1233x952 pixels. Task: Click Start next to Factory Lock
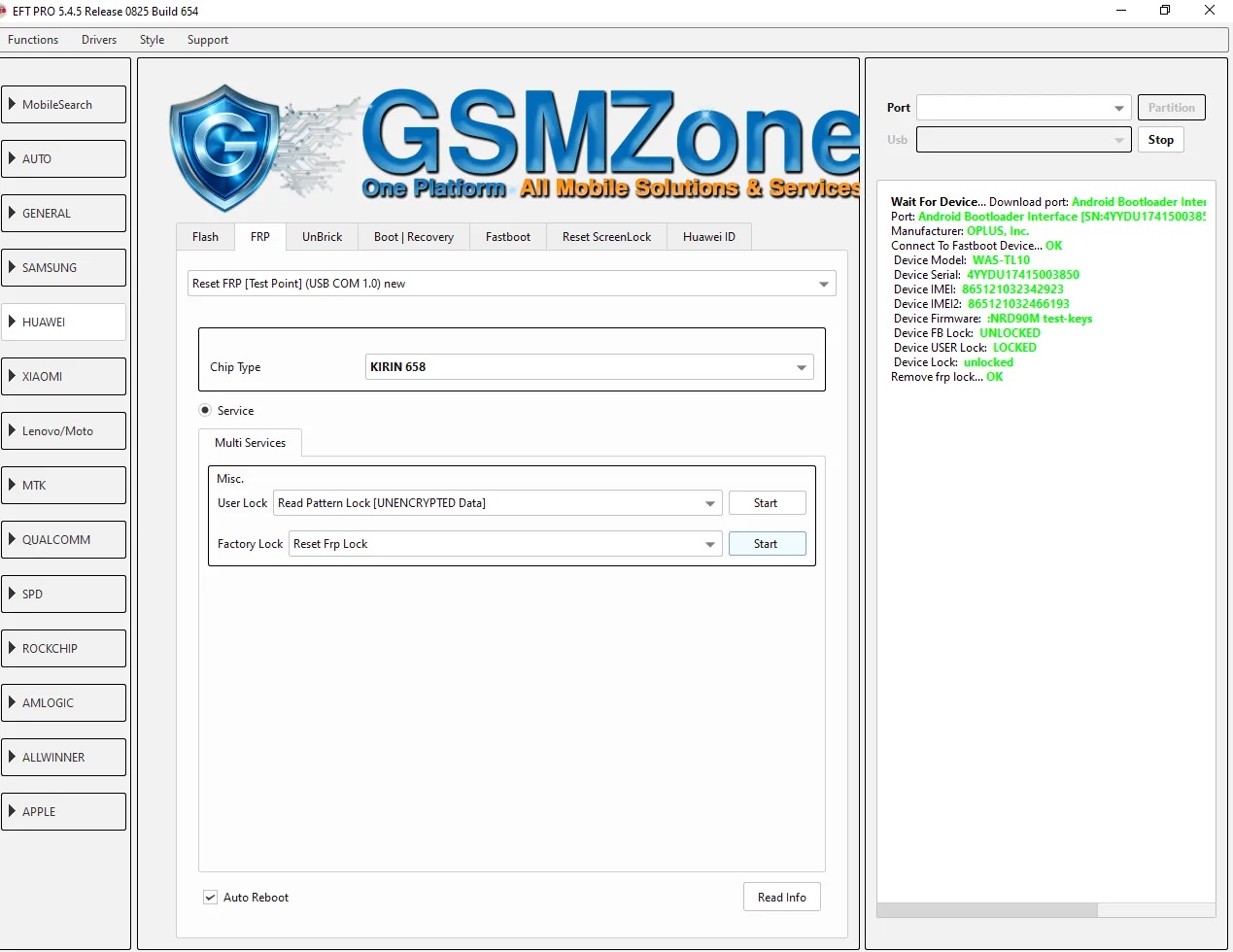click(x=767, y=544)
